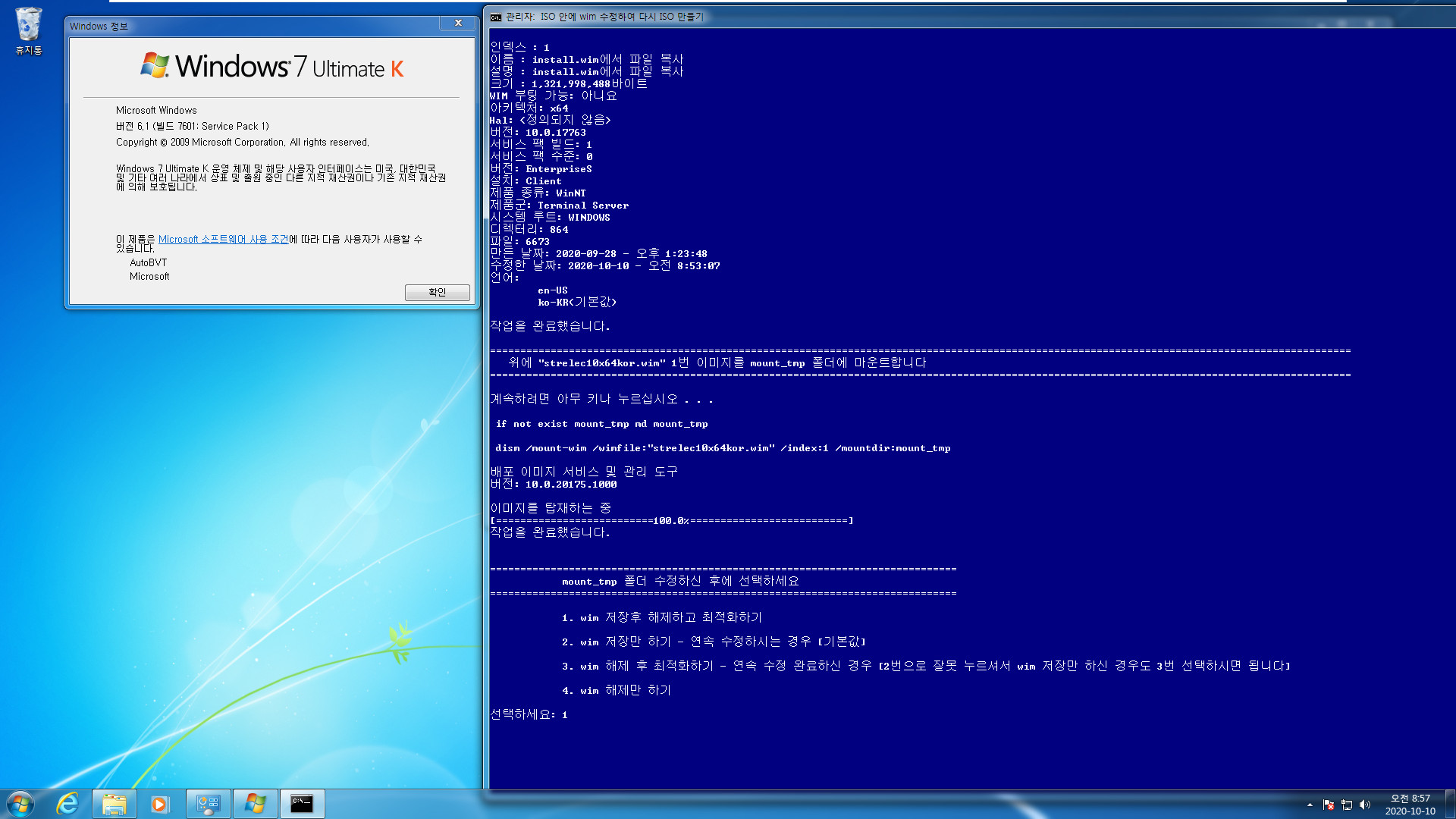The height and width of the screenshot is (819, 1456).
Task: Open the Start menu orb
Action: click(20, 804)
